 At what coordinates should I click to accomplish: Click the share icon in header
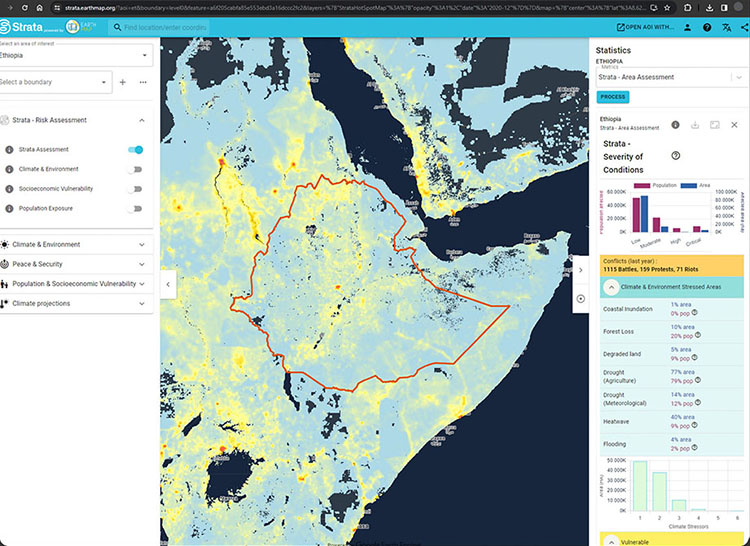[x=745, y=27]
